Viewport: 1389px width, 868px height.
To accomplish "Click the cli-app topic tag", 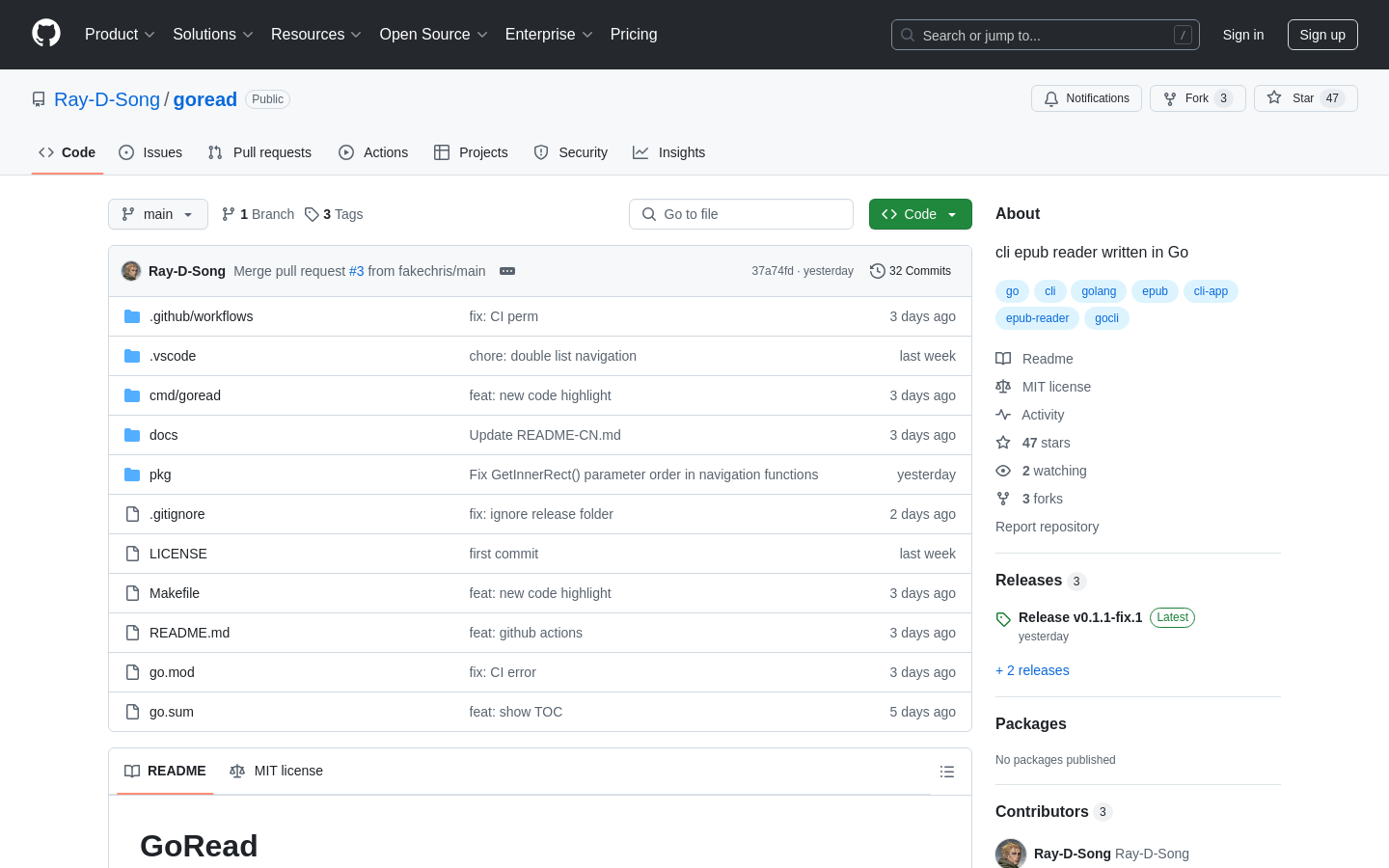I will coord(1211,291).
